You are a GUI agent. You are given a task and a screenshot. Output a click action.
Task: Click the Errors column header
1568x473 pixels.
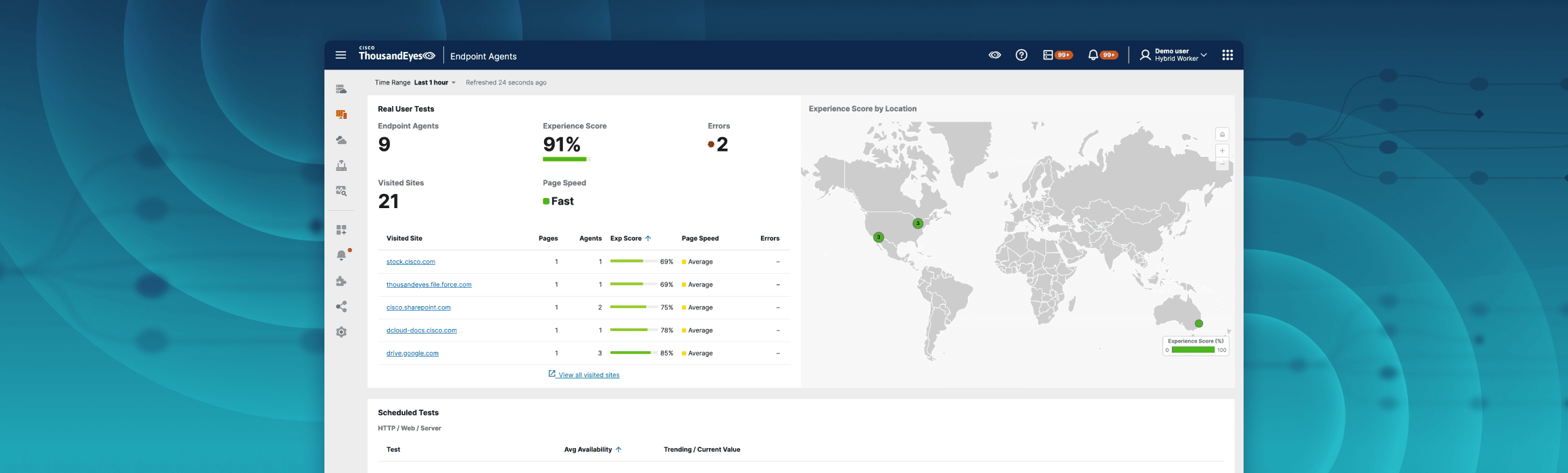[x=770, y=239]
